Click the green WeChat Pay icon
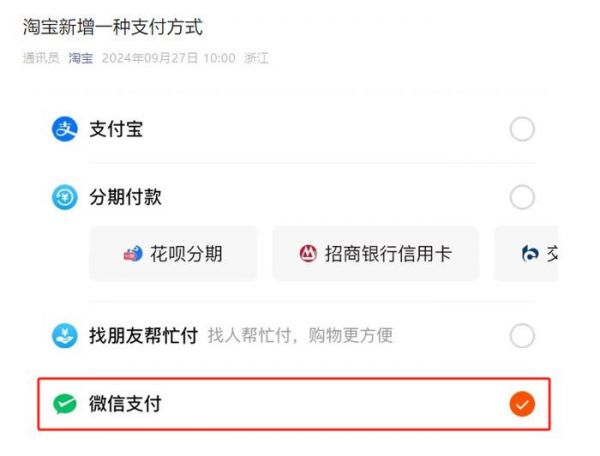 coord(64,404)
